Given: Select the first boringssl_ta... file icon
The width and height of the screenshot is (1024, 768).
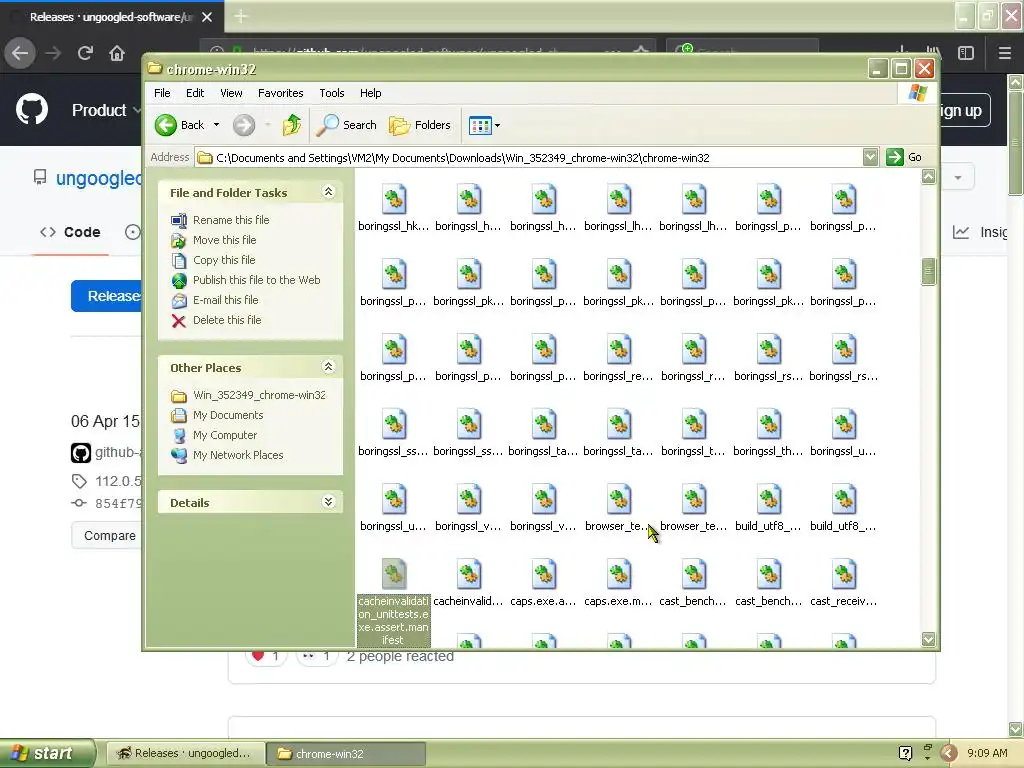Looking at the screenshot, I should coord(543,424).
